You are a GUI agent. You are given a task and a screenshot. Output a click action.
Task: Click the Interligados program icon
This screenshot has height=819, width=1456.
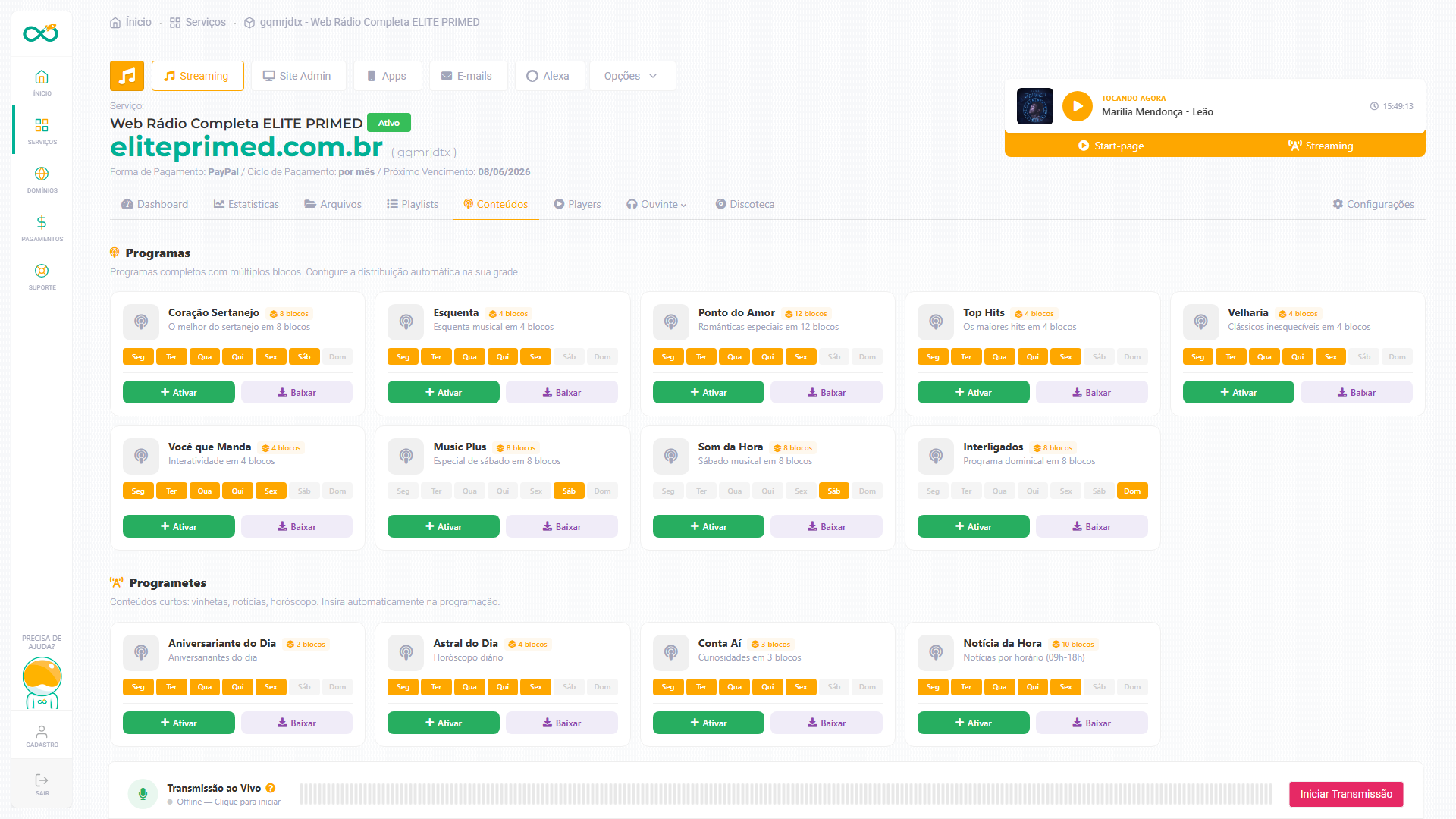pyautogui.click(x=936, y=457)
